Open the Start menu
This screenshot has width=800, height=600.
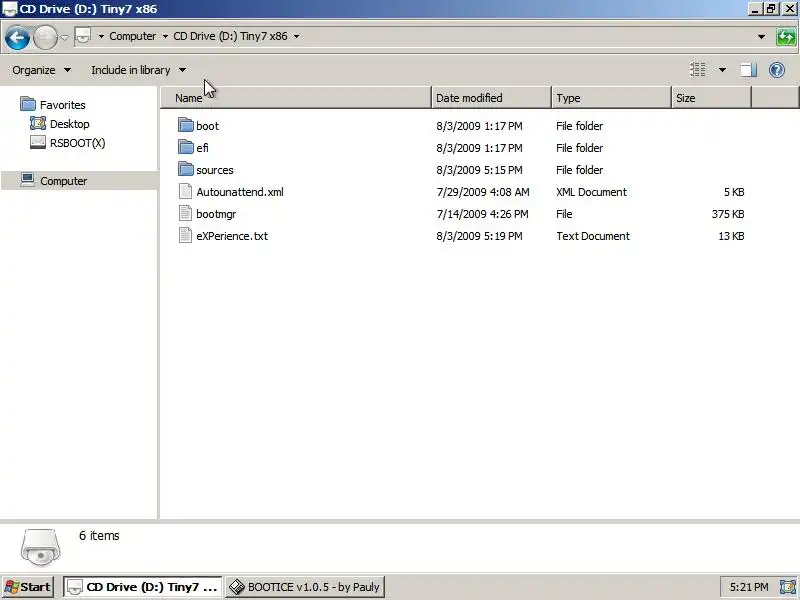(x=28, y=587)
